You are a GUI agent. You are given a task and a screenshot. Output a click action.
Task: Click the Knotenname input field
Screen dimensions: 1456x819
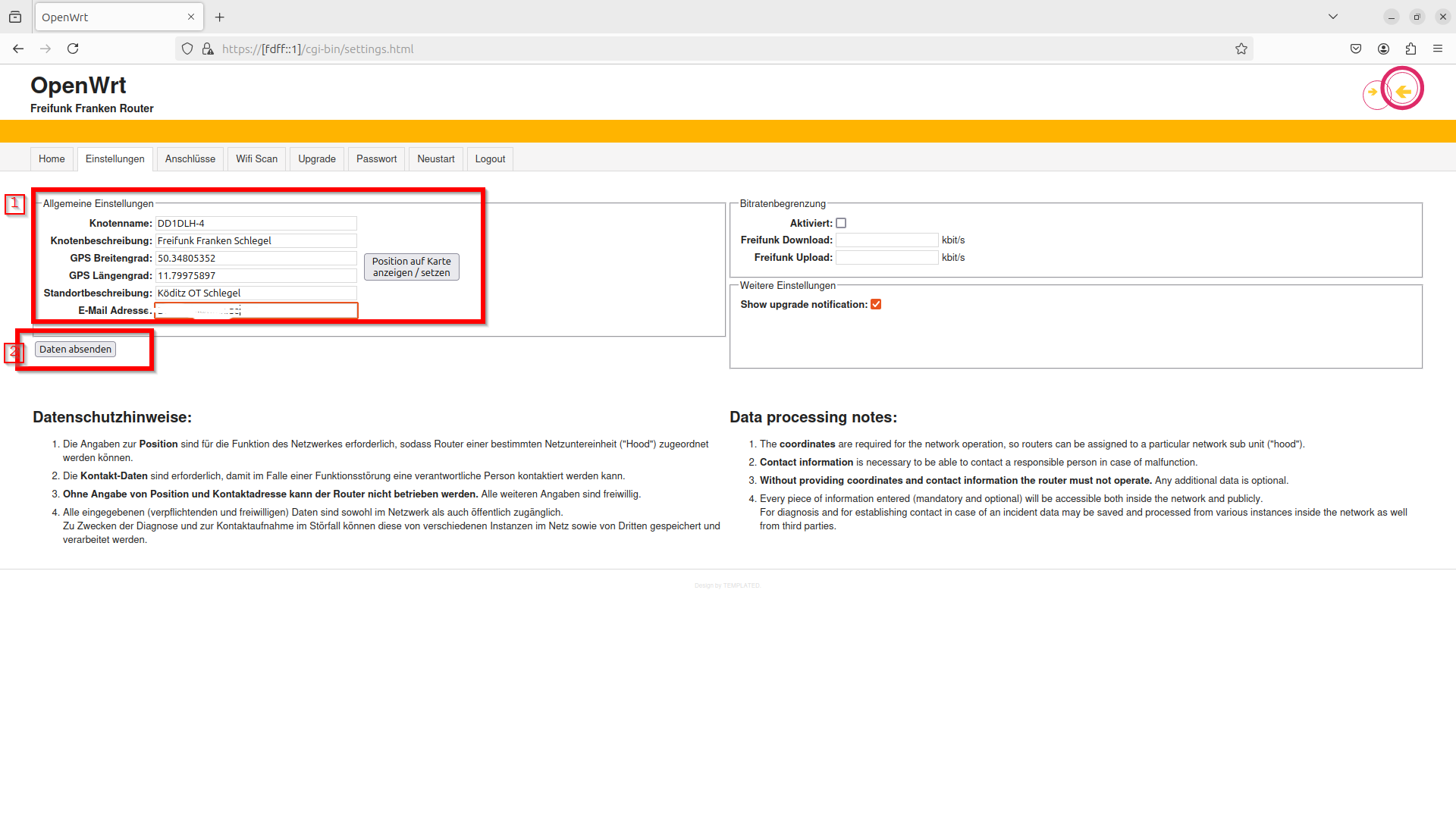tap(256, 223)
